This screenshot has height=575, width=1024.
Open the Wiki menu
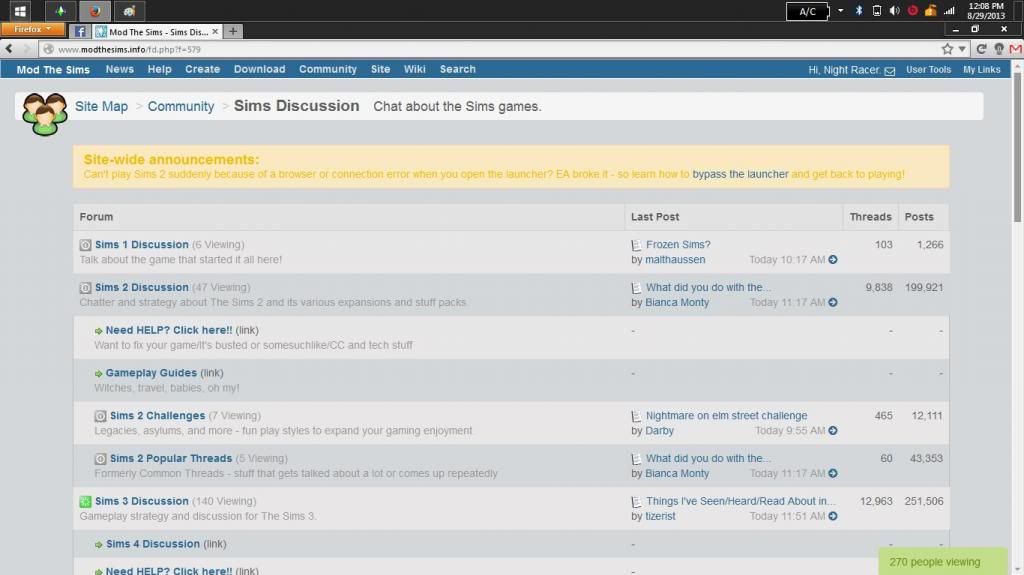[x=414, y=69]
